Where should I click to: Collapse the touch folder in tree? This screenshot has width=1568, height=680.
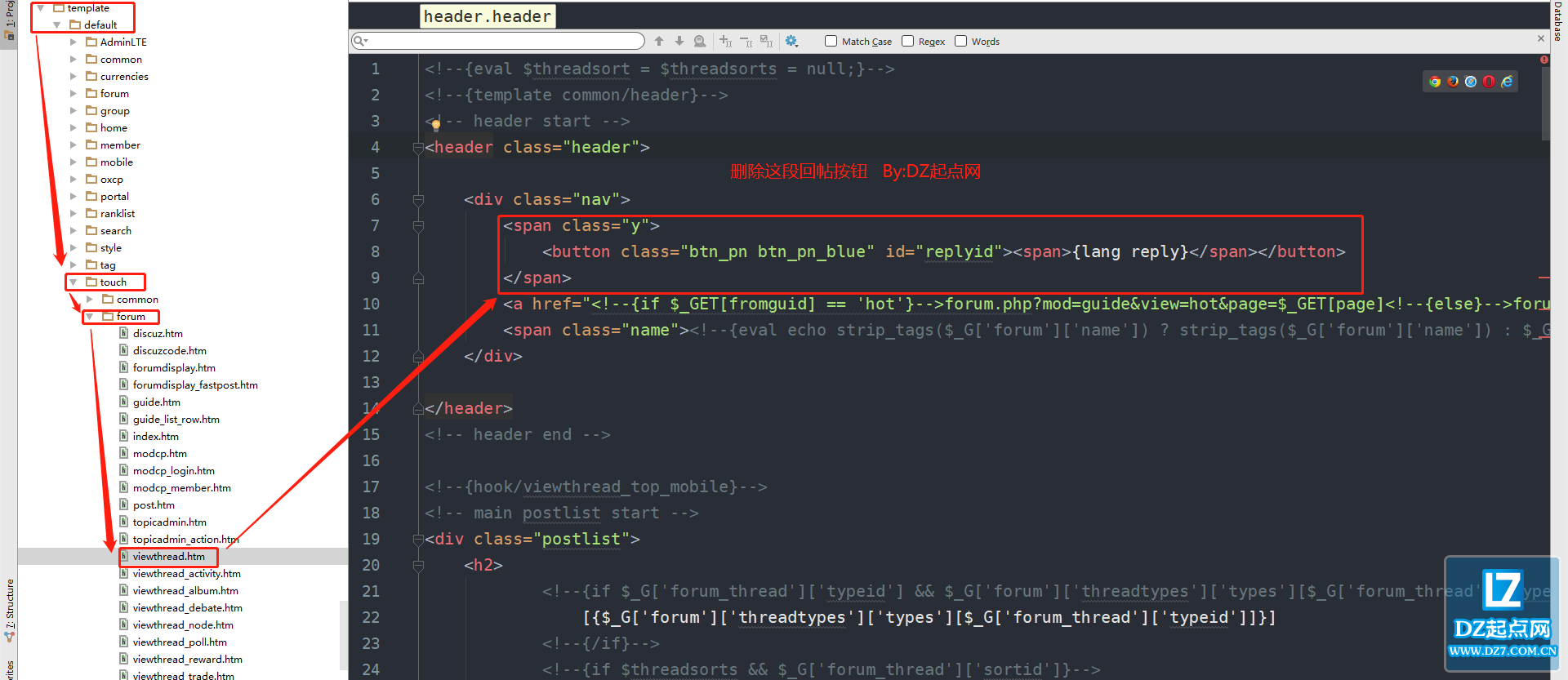(x=73, y=282)
